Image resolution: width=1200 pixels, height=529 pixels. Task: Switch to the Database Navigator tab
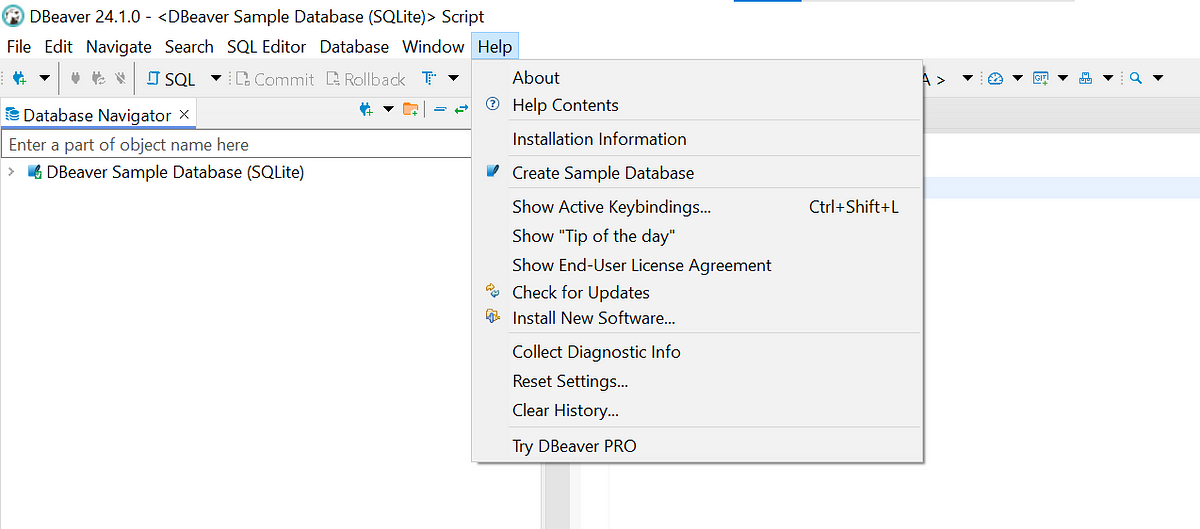click(x=97, y=115)
